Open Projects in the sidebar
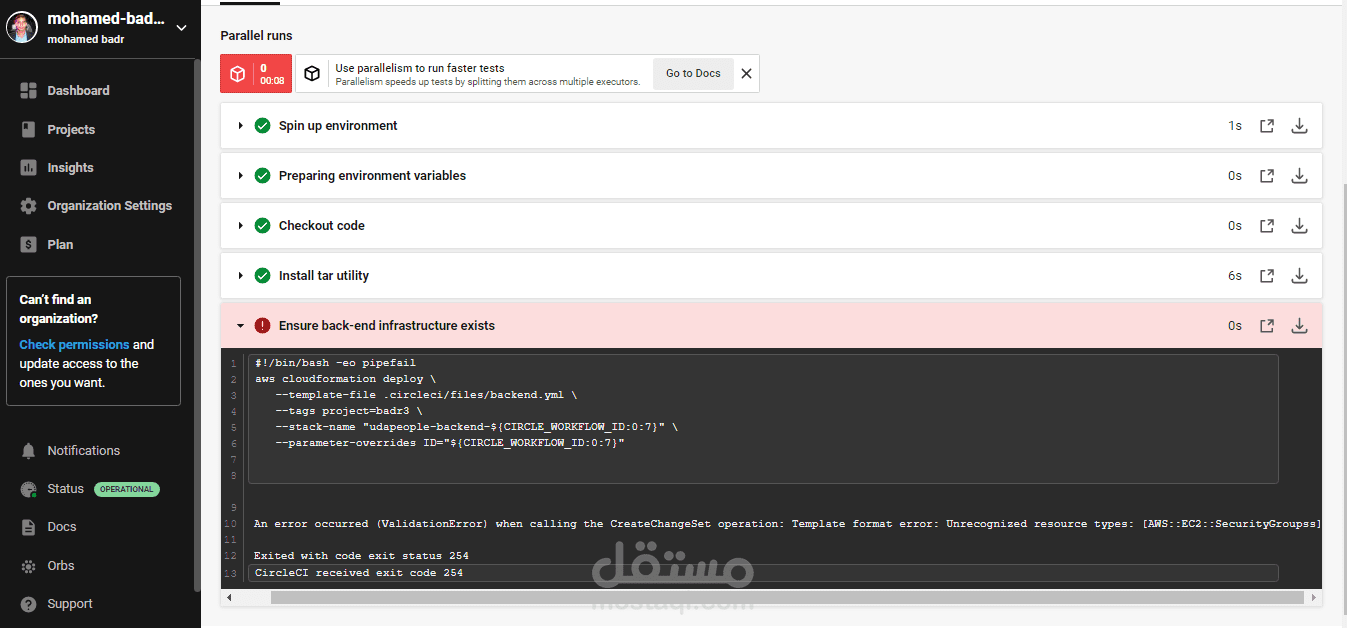This screenshot has width=1347, height=628. tap(71, 130)
